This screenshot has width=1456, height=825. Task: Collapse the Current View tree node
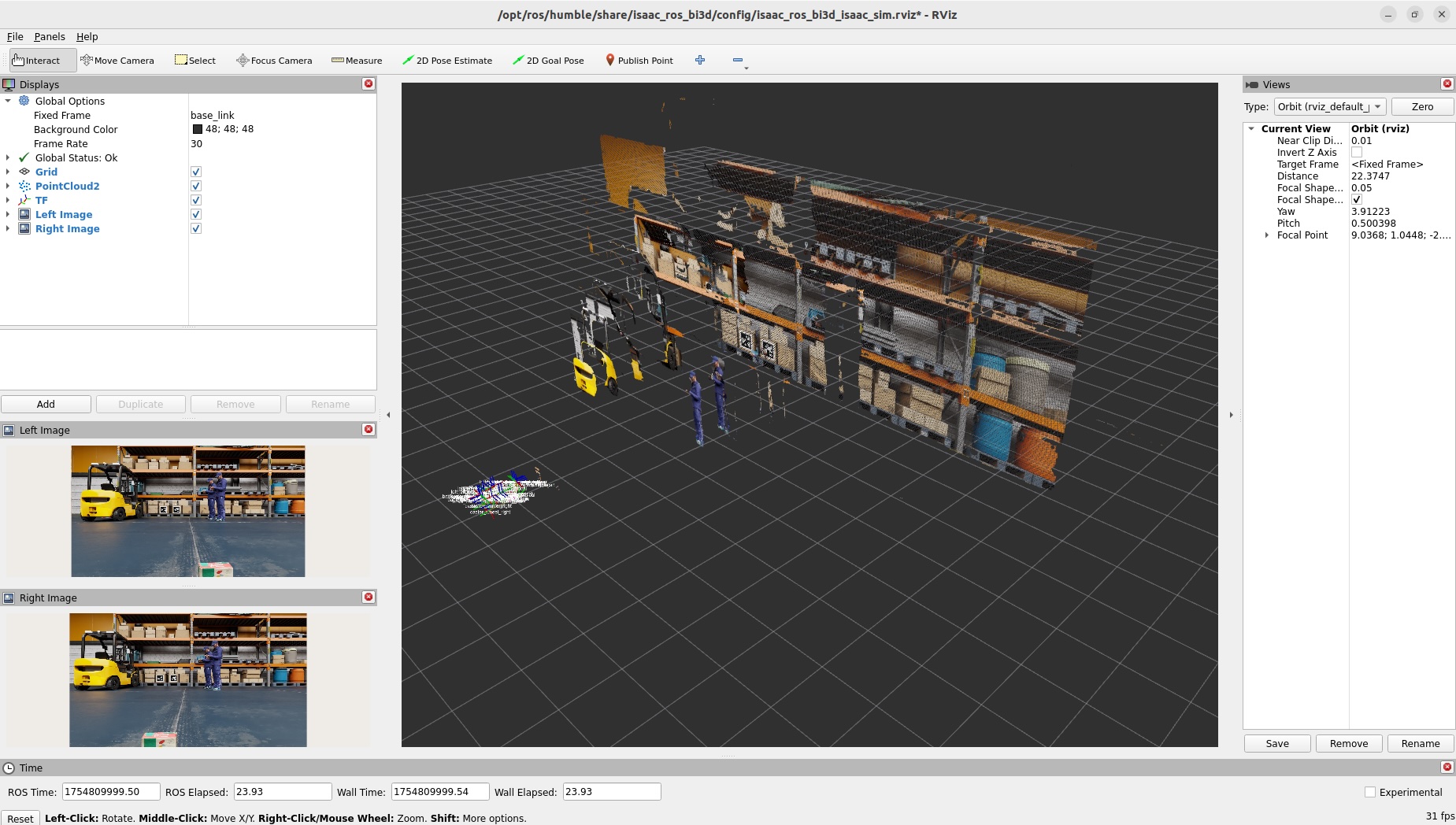click(x=1251, y=128)
